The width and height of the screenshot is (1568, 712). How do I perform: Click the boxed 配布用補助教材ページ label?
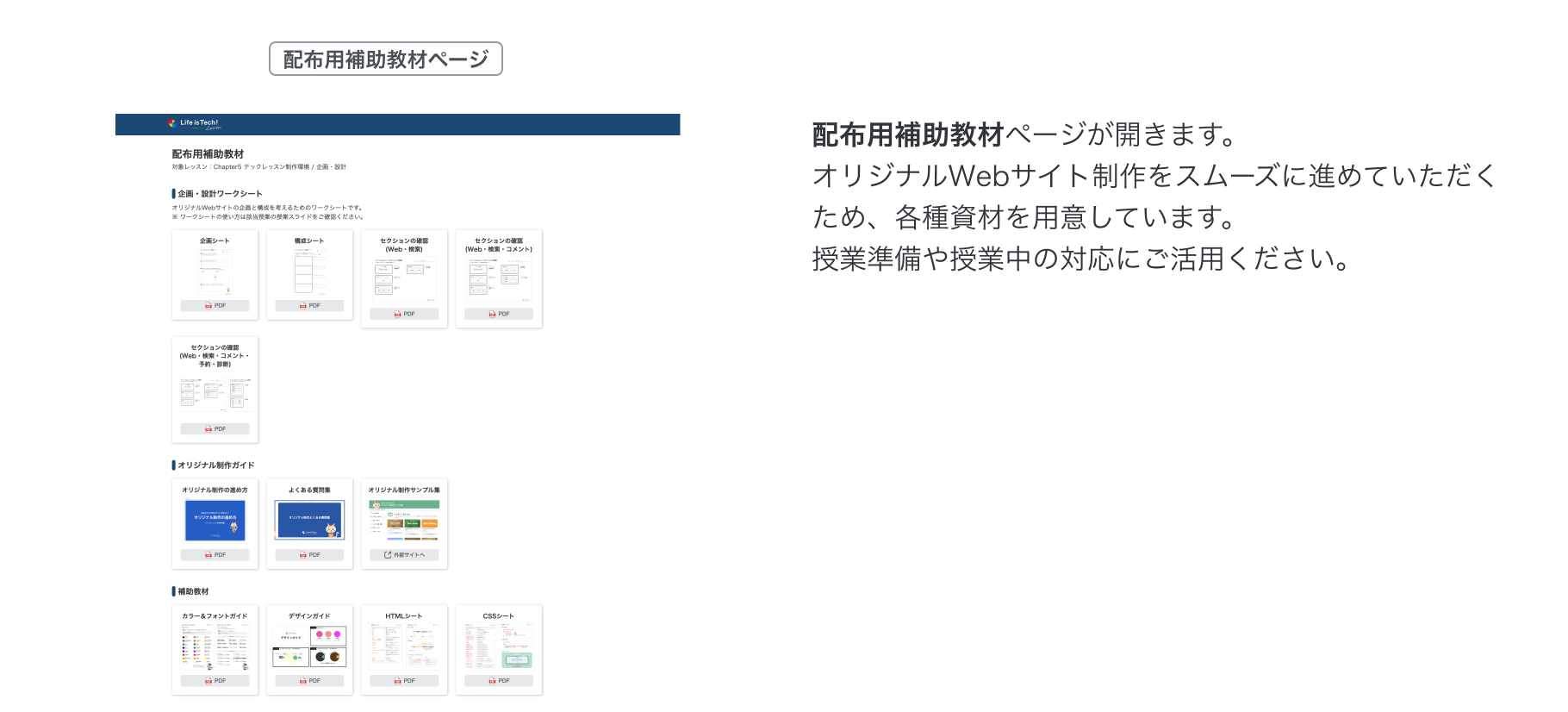(386, 59)
